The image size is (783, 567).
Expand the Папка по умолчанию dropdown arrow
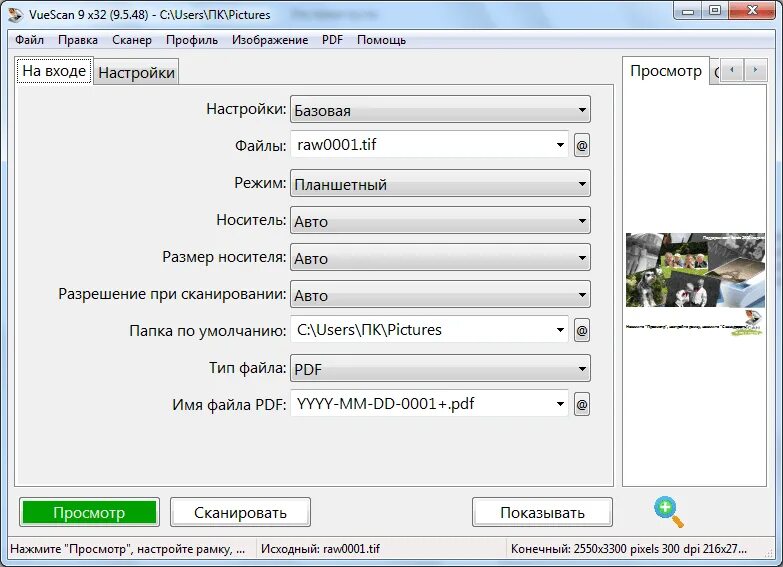(x=560, y=330)
